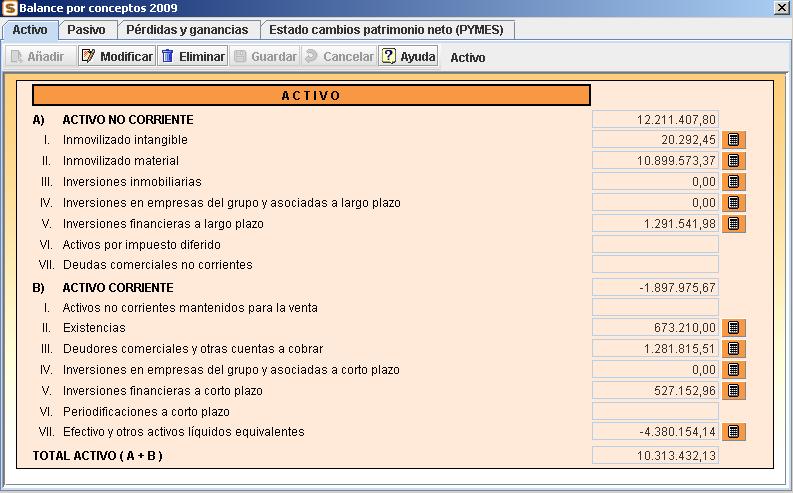Open calculator icon for Existencias

(x=734, y=328)
